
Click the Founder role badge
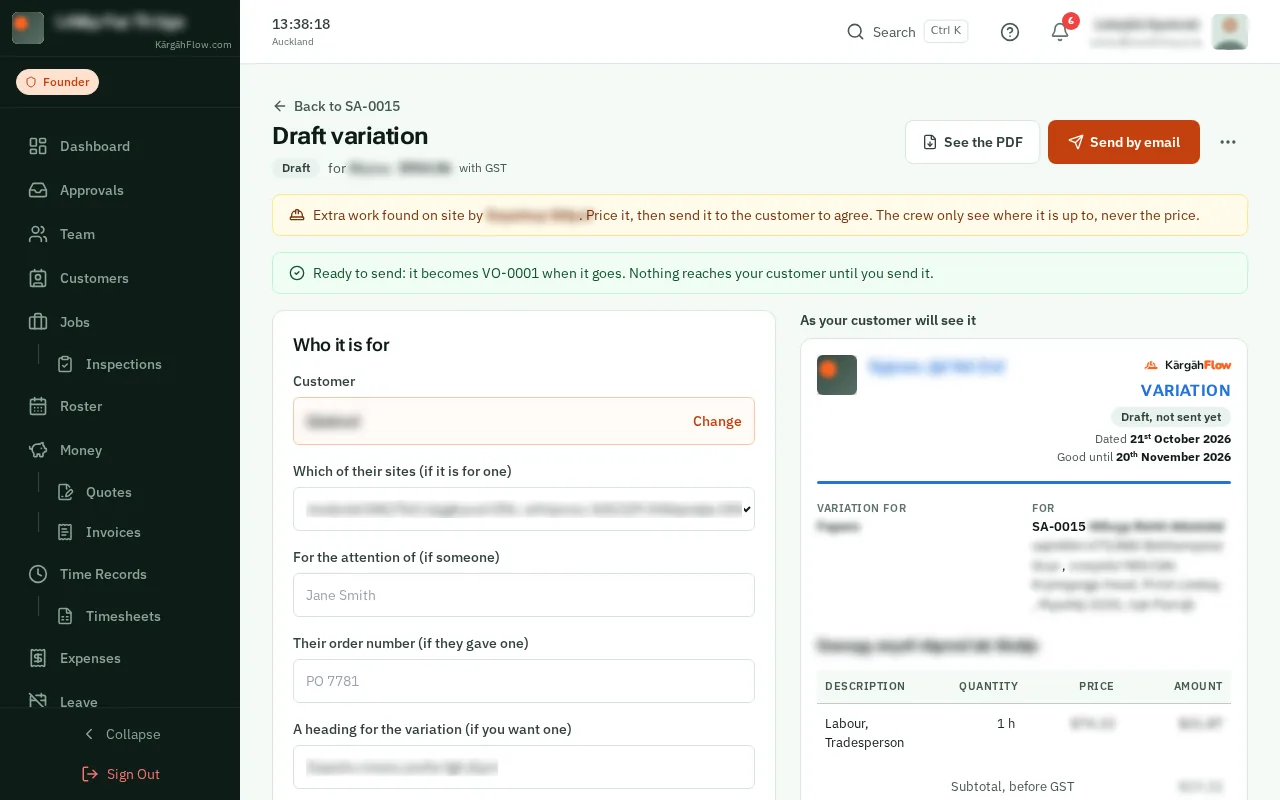[57, 82]
